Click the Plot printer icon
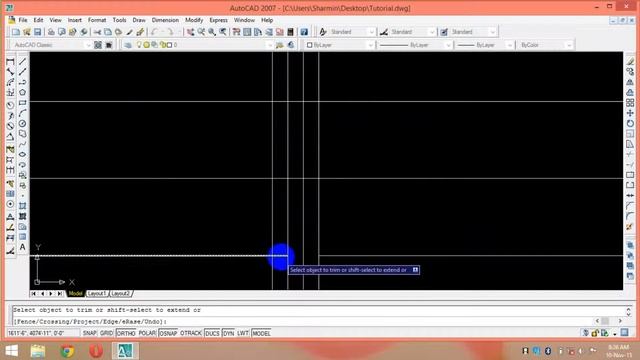 pos(51,32)
